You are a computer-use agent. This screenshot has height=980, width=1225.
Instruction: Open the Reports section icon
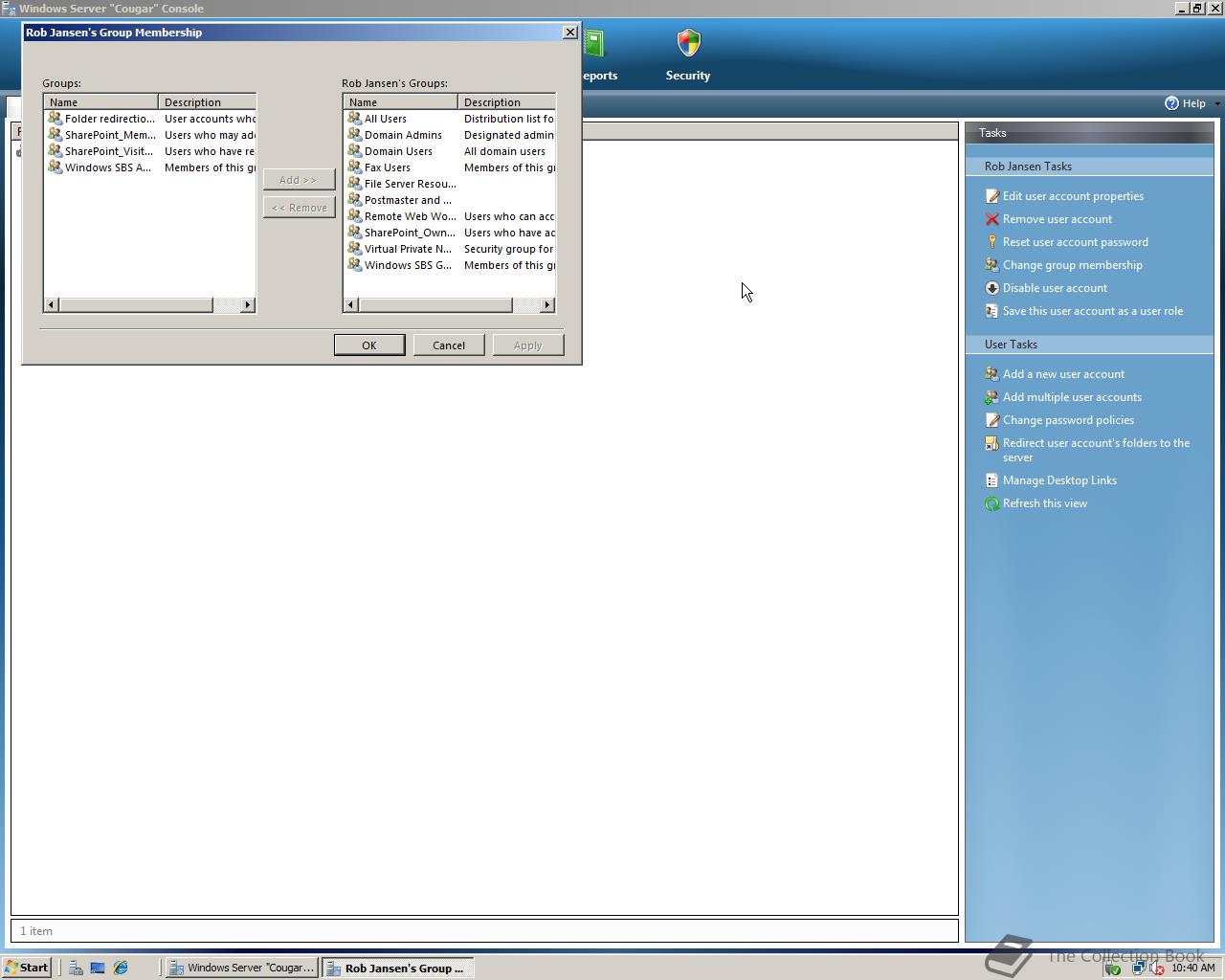(595, 42)
